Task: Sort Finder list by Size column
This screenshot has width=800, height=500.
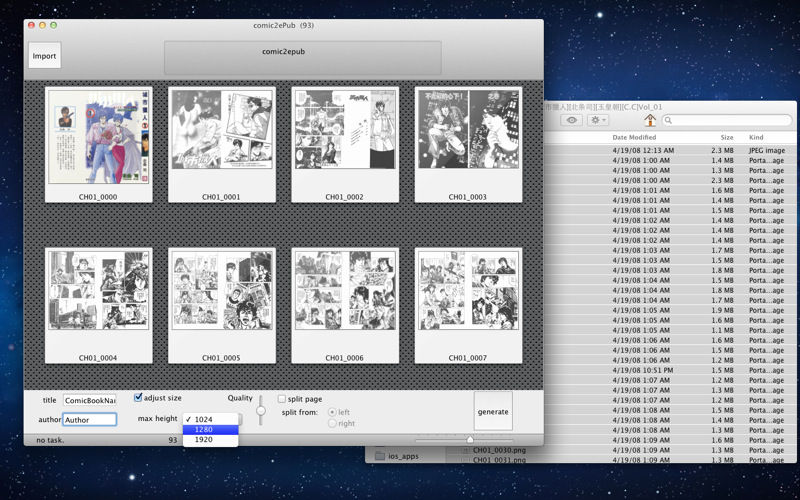Action: point(726,137)
